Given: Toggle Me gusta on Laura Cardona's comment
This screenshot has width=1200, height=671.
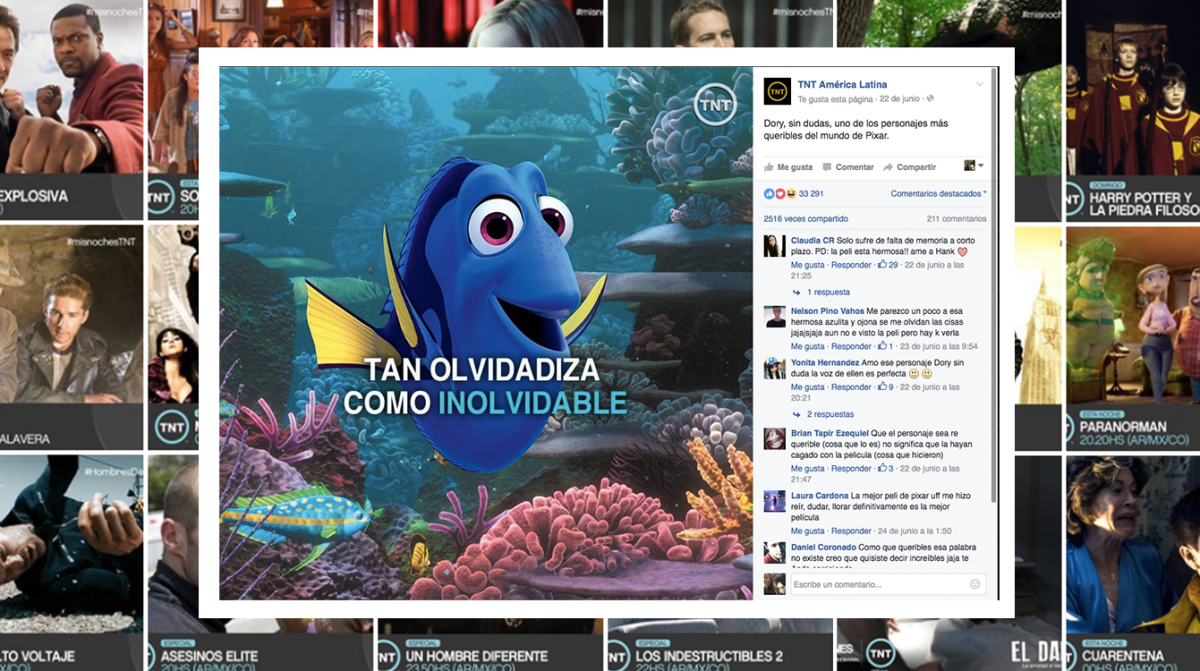Looking at the screenshot, I should tap(808, 531).
